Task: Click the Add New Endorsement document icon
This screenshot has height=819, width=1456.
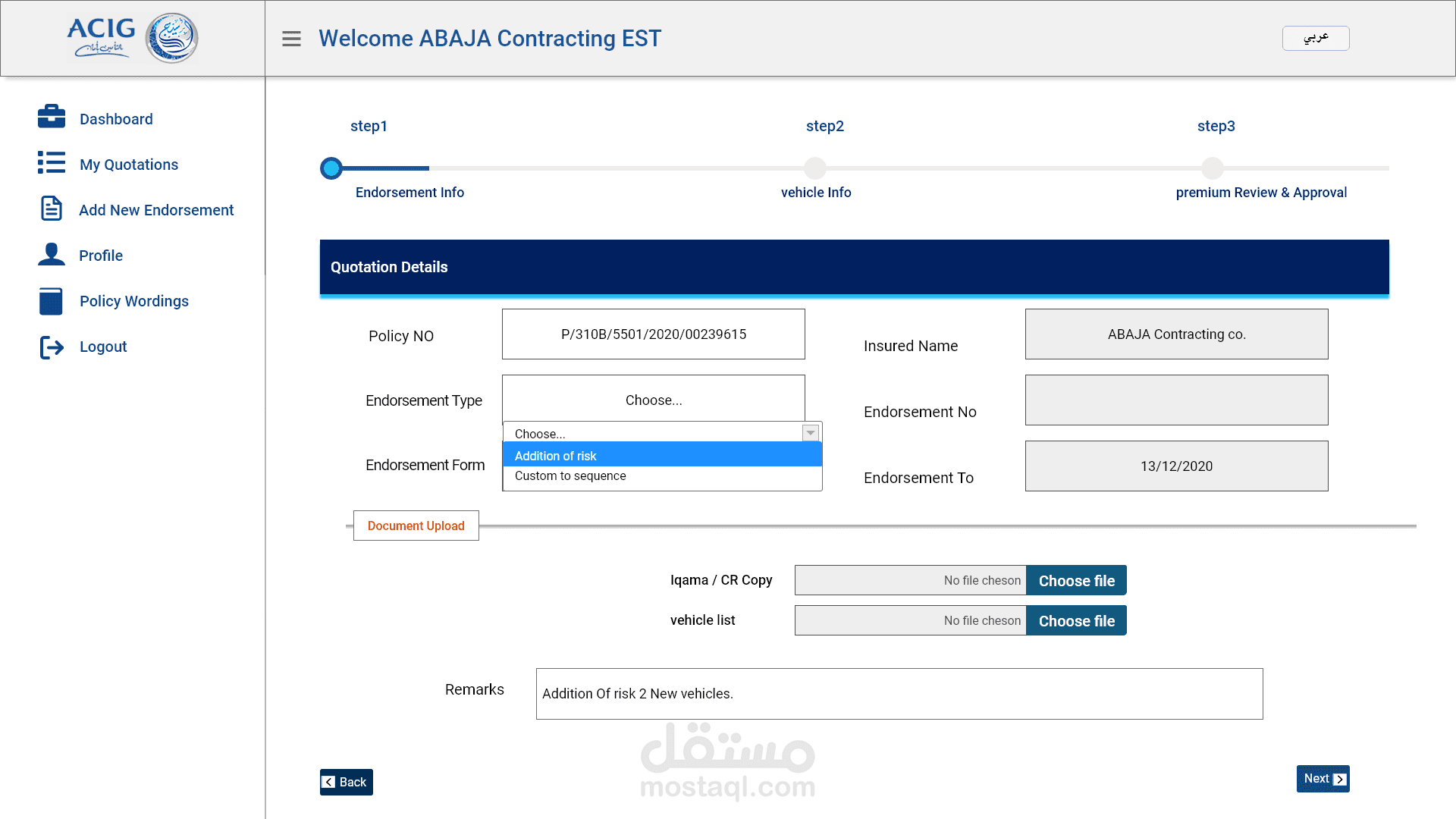Action: [x=52, y=209]
